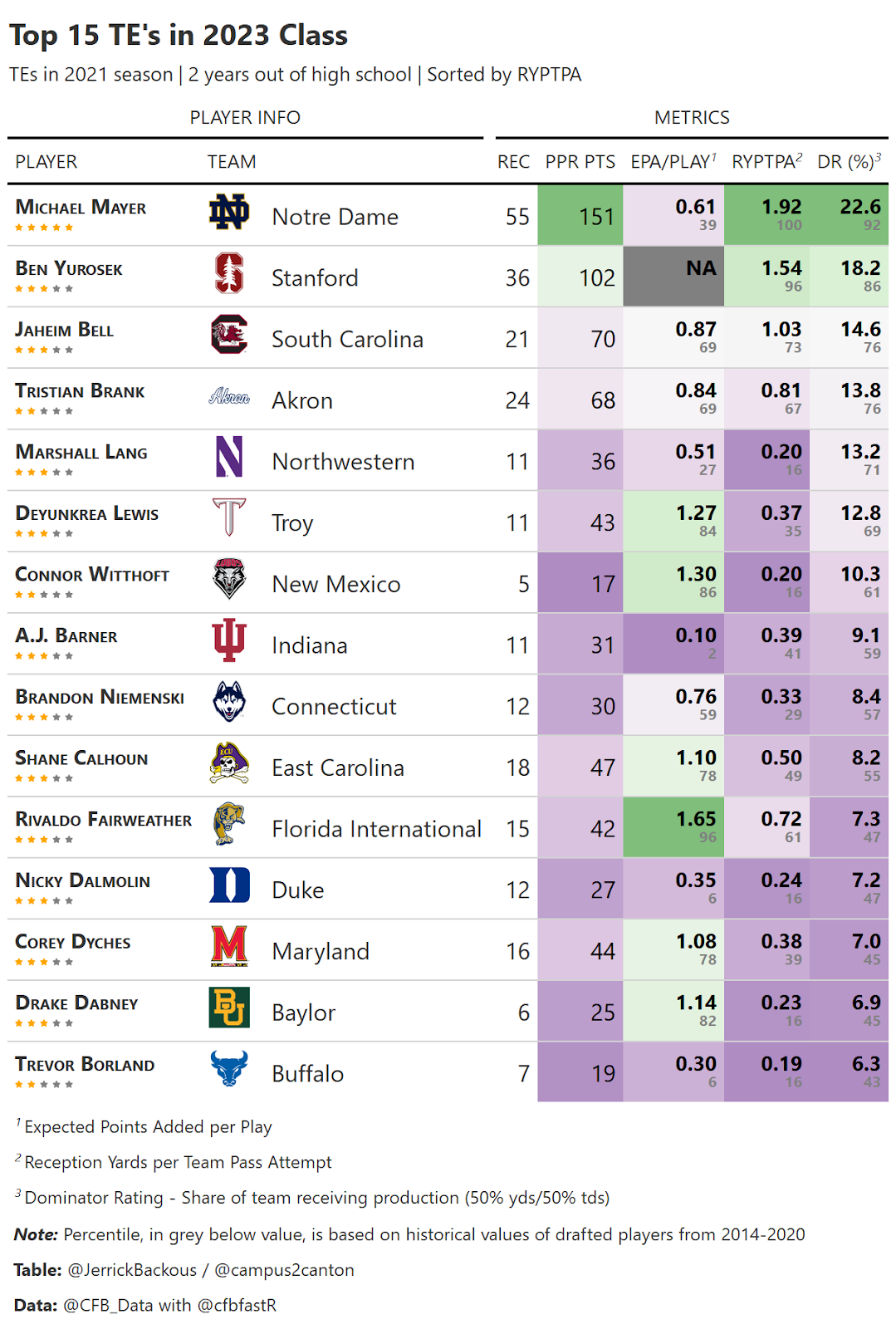Click the Reception Yards per Team Pass Attempt footnote
896x1329 pixels.
tap(177, 1162)
